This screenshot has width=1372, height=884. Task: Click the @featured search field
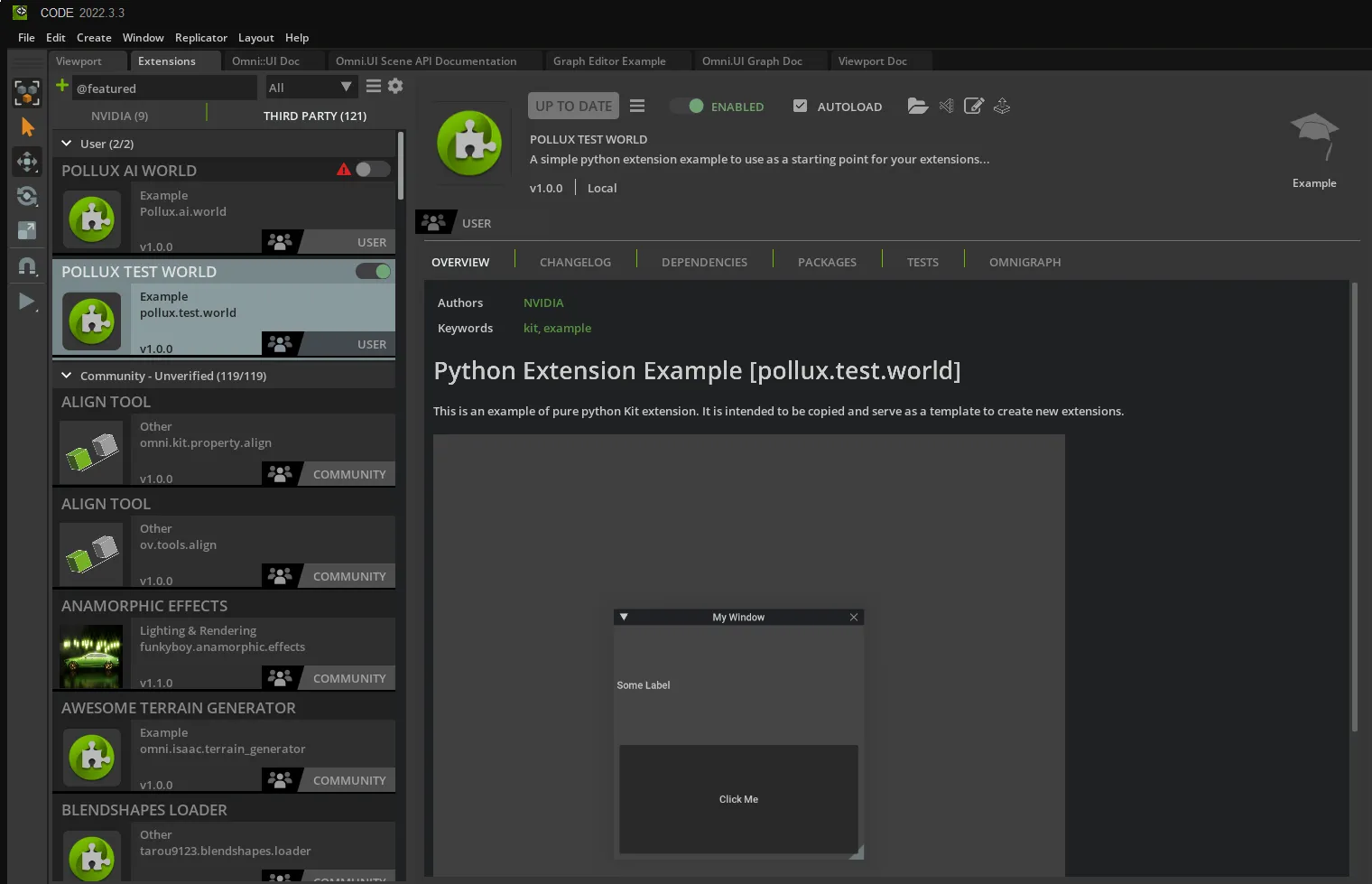pyautogui.click(x=164, y=88)
